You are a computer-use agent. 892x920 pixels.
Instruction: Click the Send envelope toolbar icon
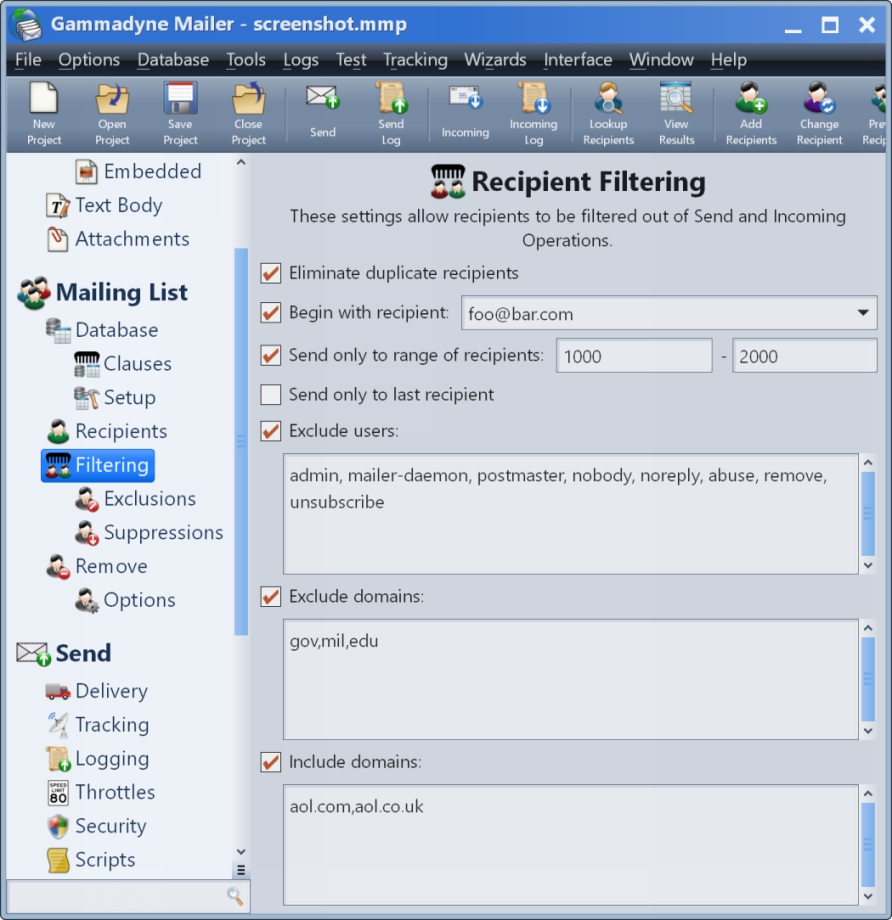point(322,98)
